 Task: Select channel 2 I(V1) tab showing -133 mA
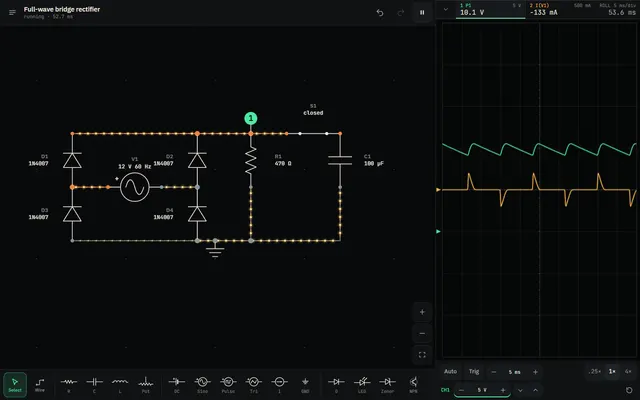pyautogui.click(x=559, y=9)
